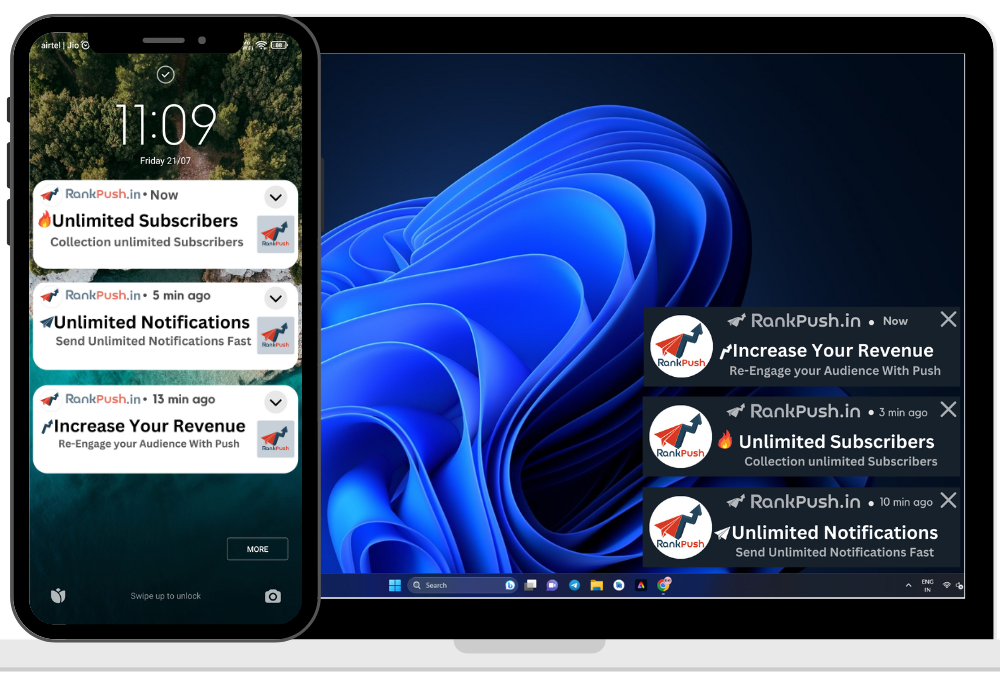Tap the RankPush thumbnail in the Unlimited Subscribers phone notification
The image size is (1000, 684).
275,234
